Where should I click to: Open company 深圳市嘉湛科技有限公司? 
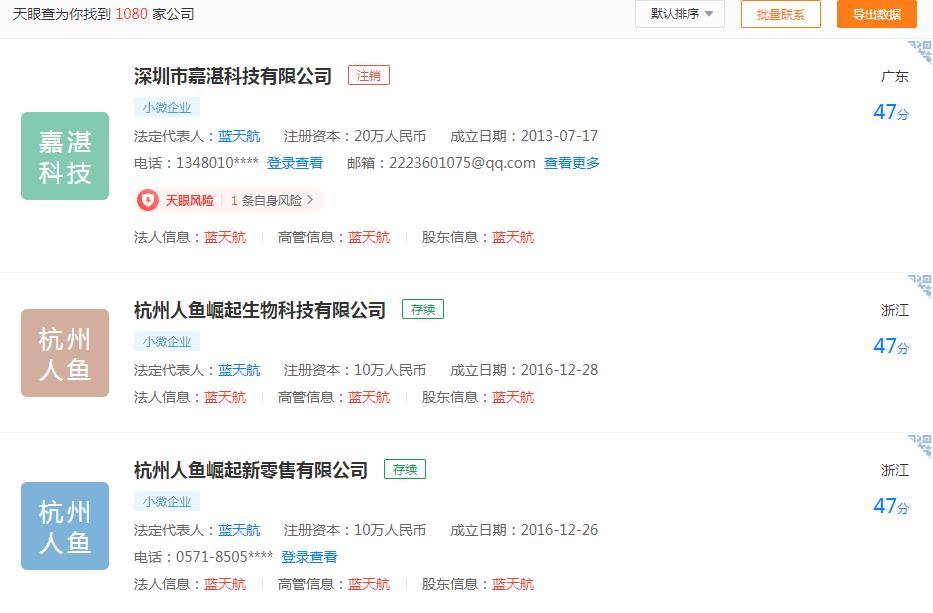(x=233, y=76)
